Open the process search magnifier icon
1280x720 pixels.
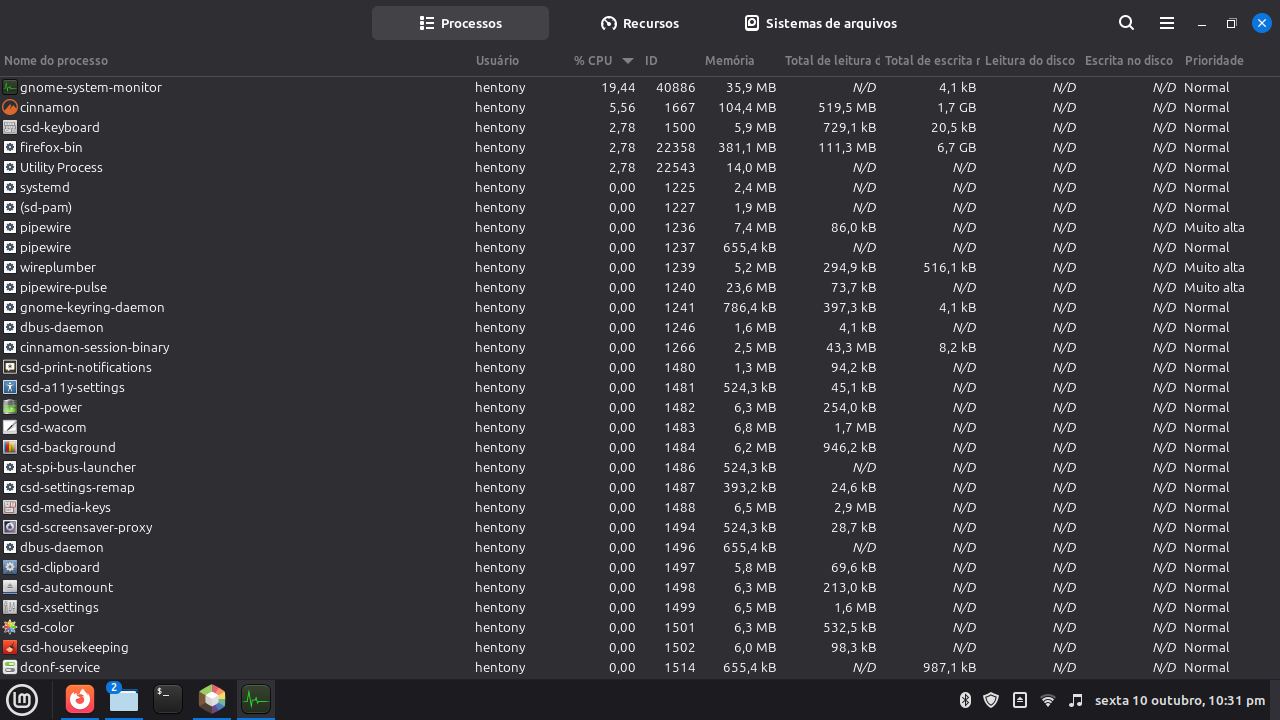[x=1126, y=23]
